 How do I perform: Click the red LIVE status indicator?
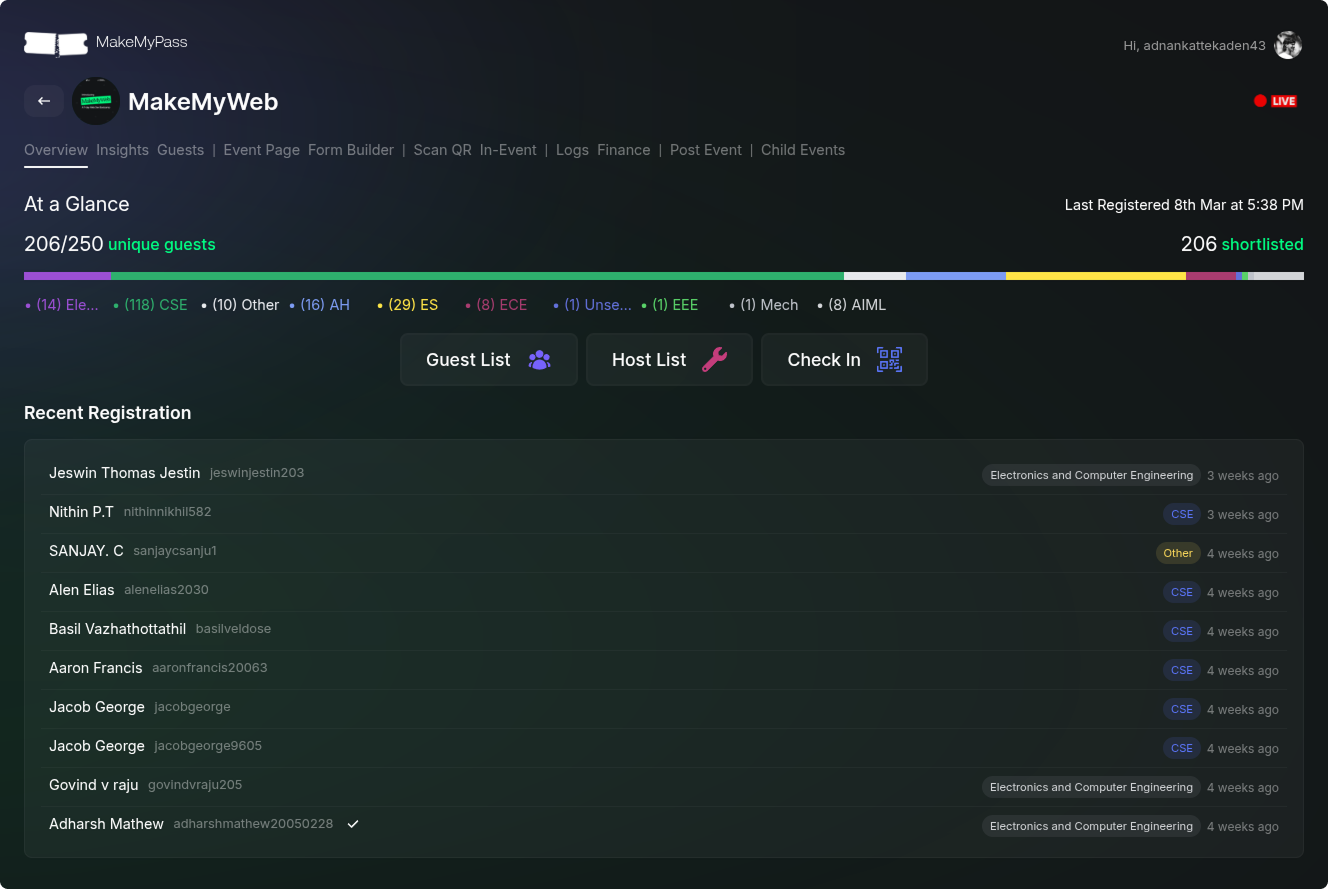point(1275,101)
